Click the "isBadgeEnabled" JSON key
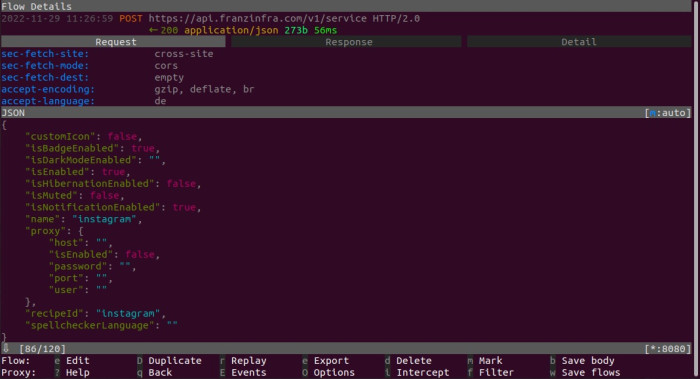The height and width of the screenshot is (379, 700). tap(72, 148)
